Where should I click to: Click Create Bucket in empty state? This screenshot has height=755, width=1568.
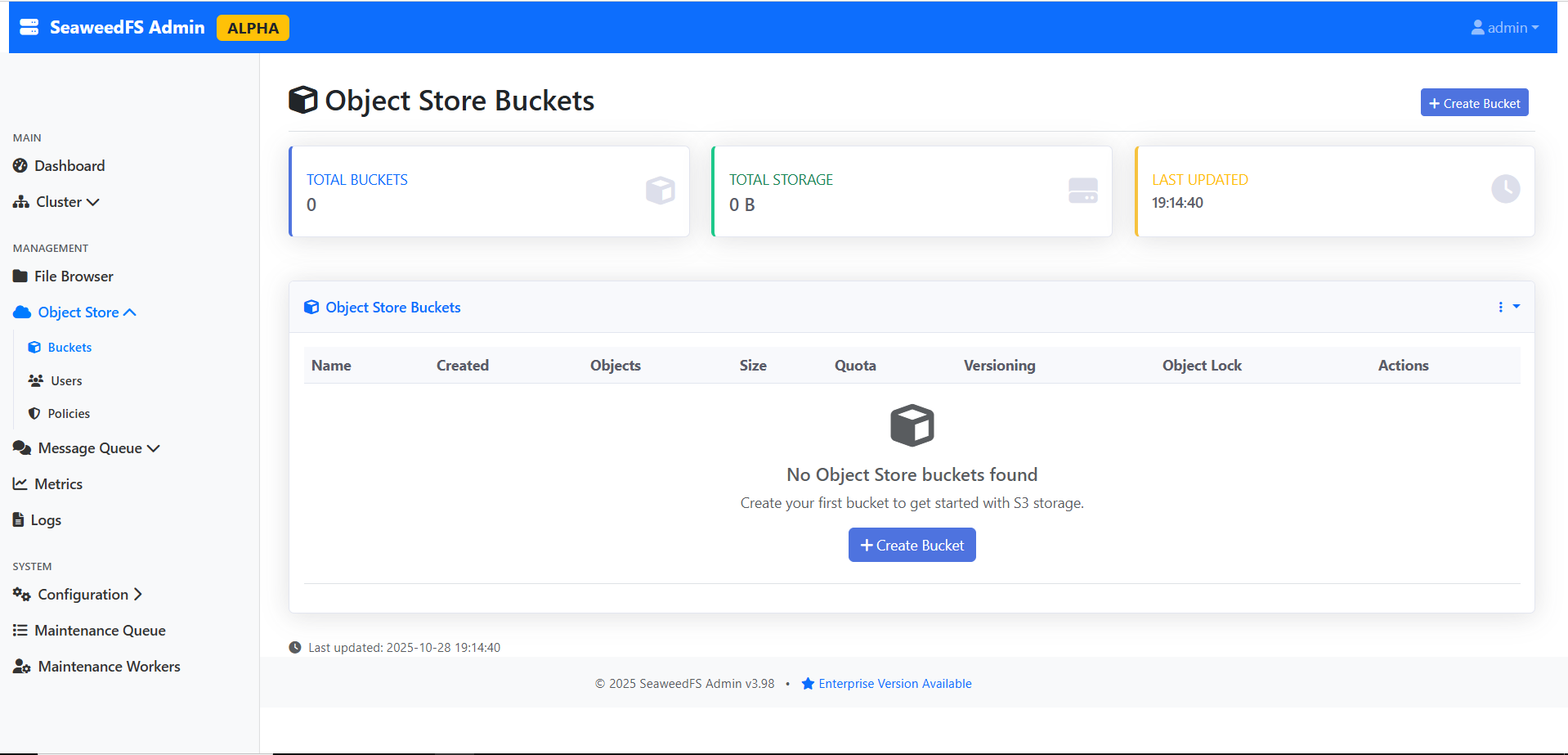click(x=912, y=546)
